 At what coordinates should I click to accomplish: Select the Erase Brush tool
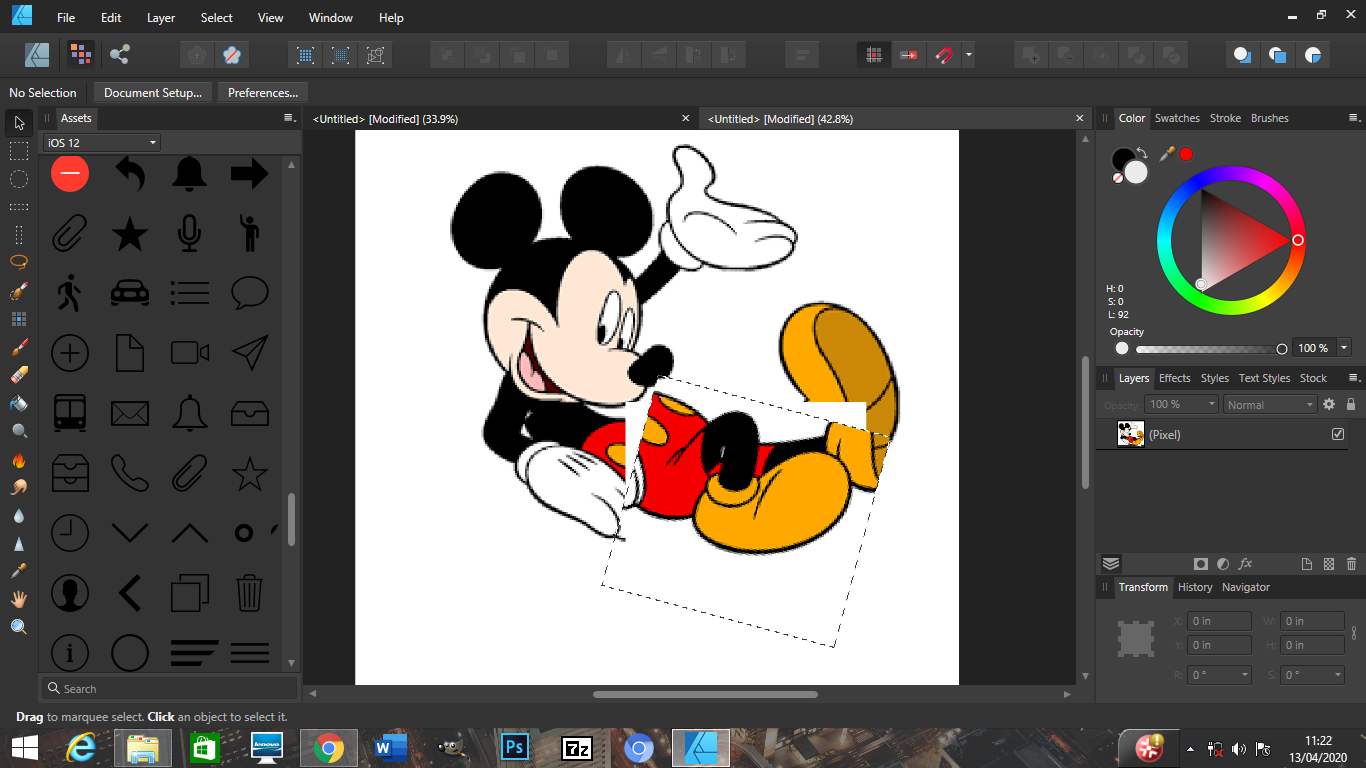coord(19,375)
